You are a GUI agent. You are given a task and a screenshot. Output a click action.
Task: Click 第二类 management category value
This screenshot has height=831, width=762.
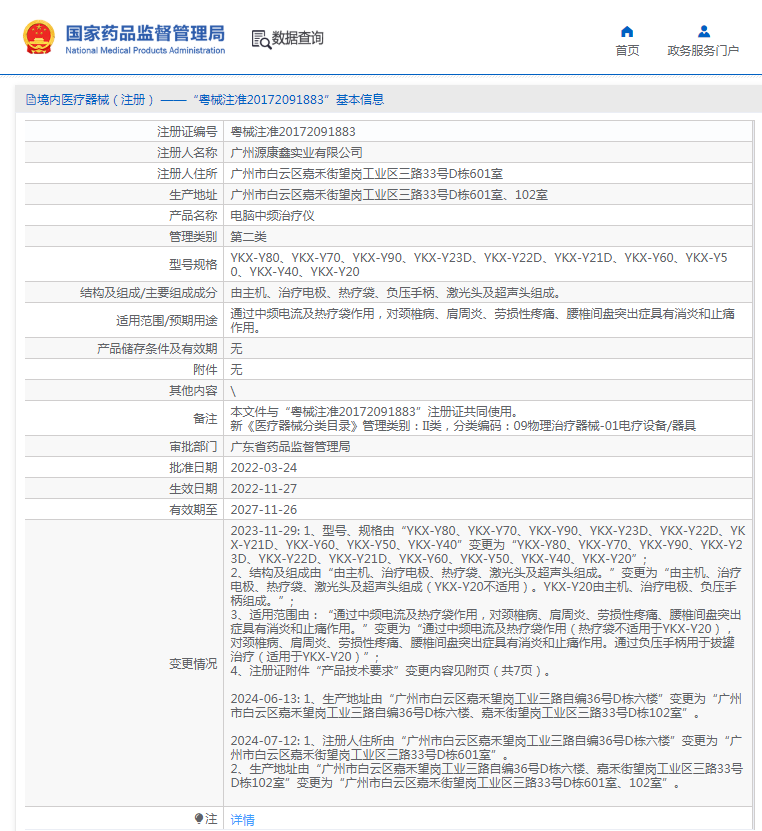pos(249,237)
